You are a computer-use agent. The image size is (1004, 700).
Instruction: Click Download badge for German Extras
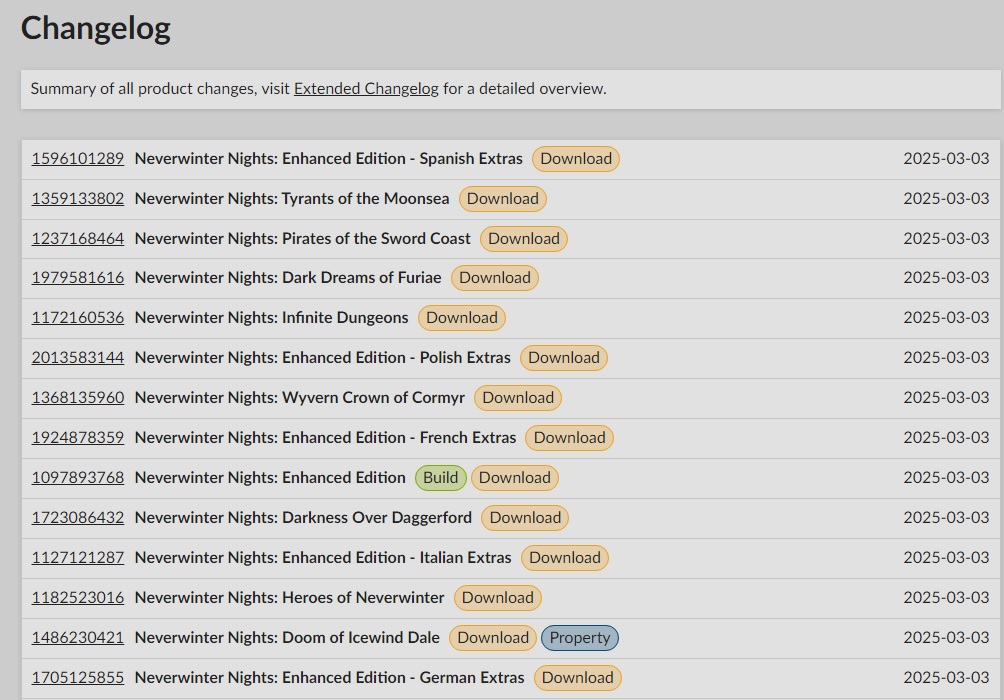click(x=578, y=678)
